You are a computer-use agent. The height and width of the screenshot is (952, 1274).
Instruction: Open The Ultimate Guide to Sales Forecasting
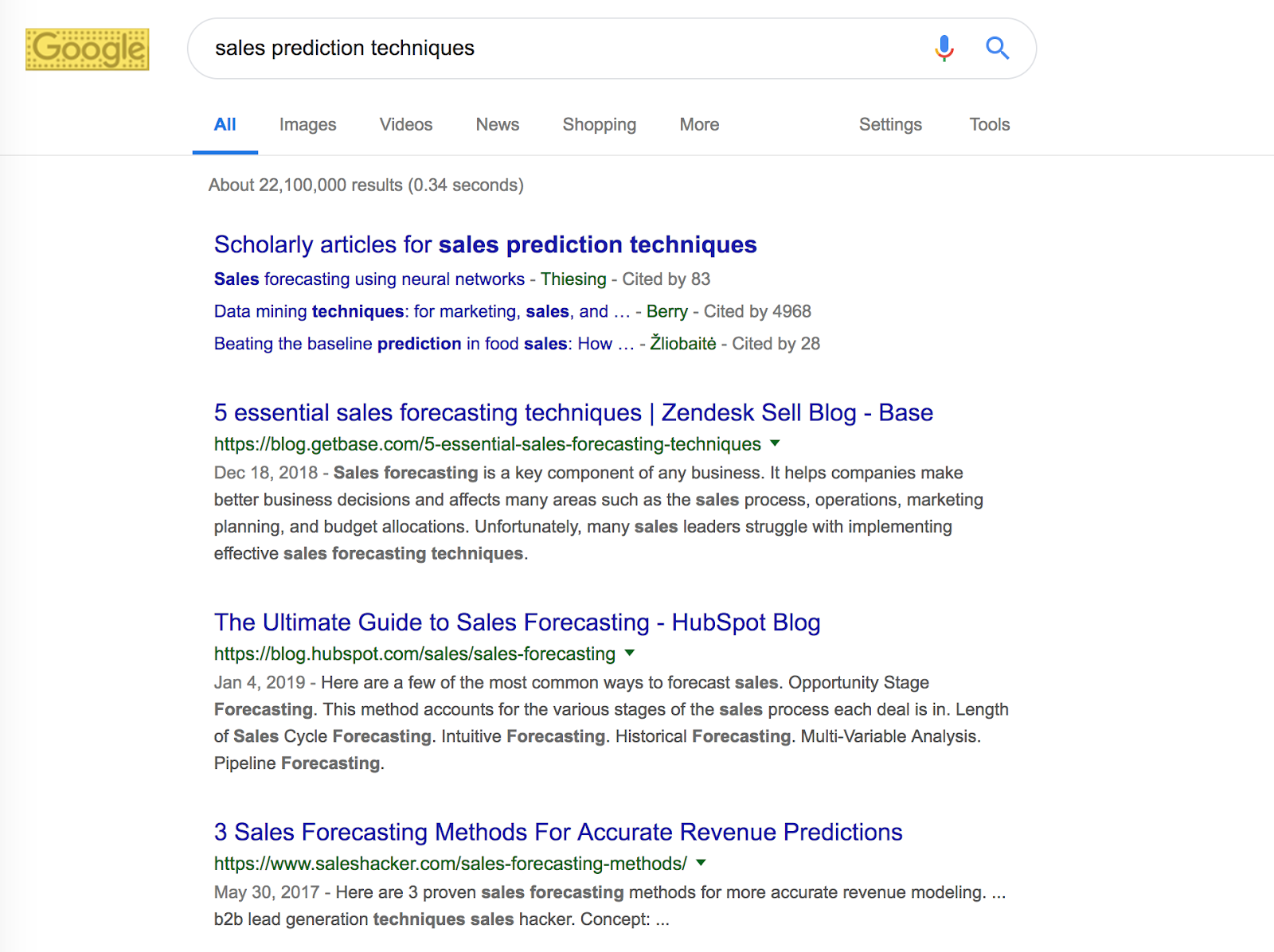(x=517, y=622)
